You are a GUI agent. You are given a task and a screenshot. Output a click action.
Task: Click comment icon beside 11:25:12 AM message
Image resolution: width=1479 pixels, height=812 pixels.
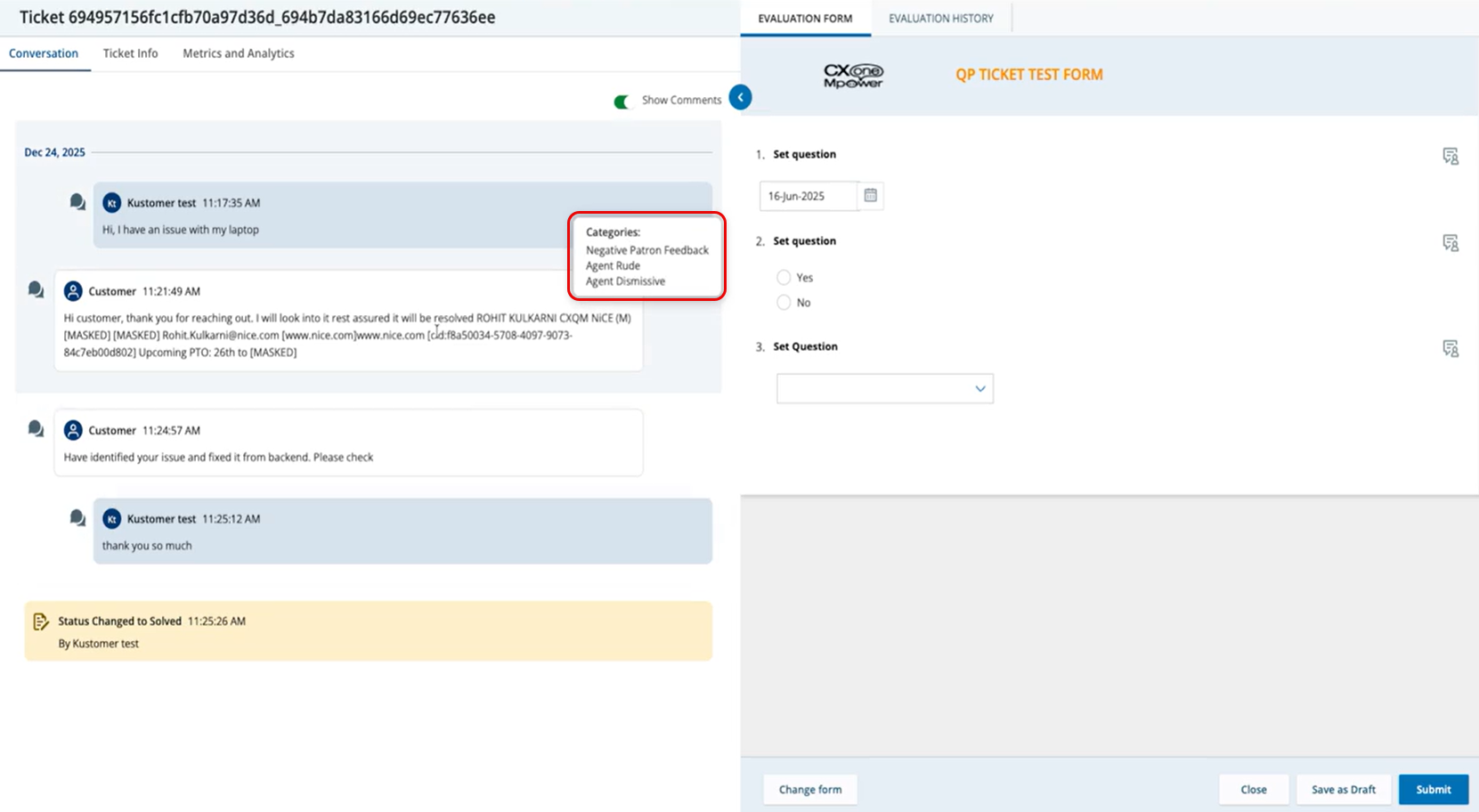click(77, 518)
